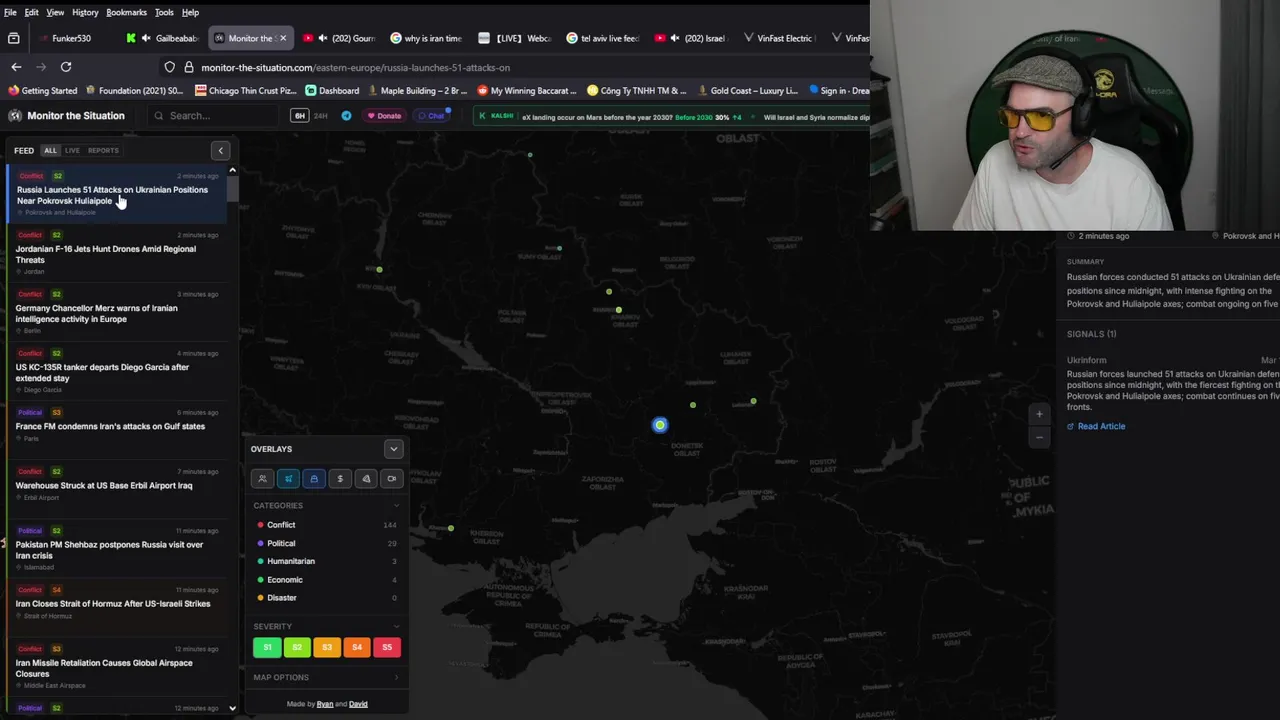Open the Chicago Thin Crust Pizza bookmark
The width and height of the screenshot is (1280, 720).
coord(246,91)
